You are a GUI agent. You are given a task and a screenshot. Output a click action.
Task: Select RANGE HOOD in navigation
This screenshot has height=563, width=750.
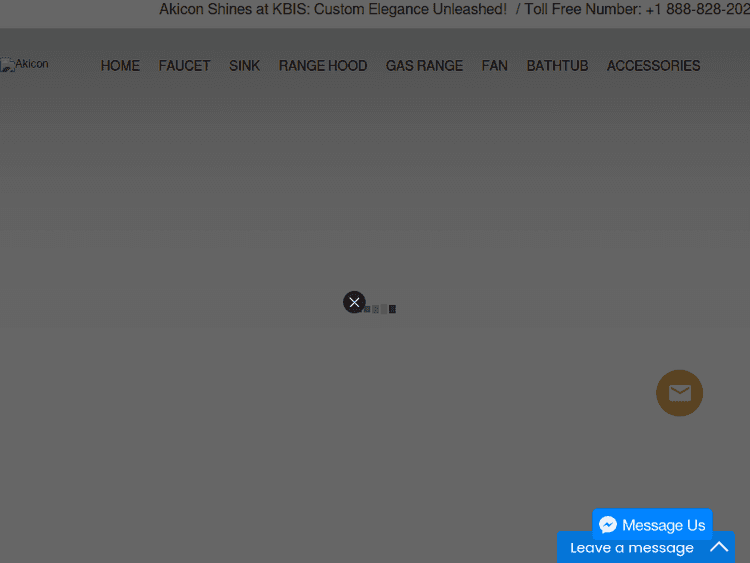(322, 66)
